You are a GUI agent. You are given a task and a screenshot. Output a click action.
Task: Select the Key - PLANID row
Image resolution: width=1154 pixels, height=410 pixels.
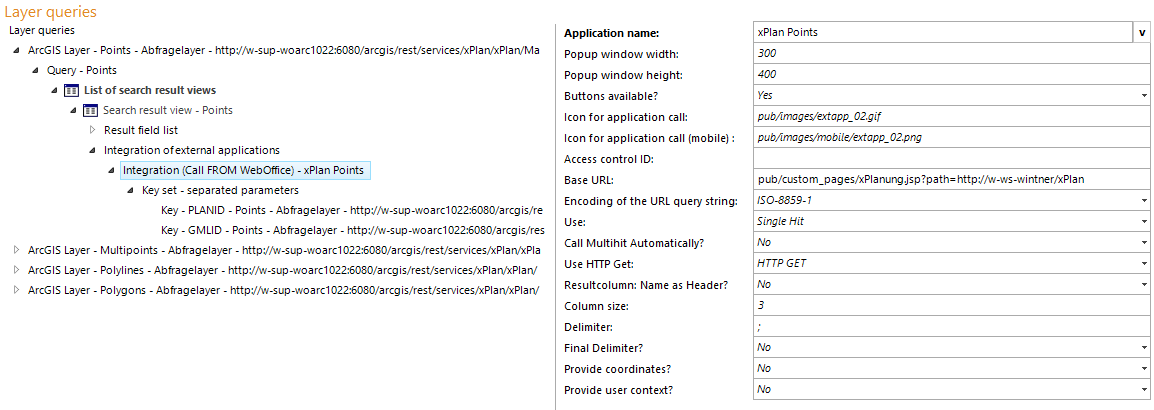tap(351, 210)
